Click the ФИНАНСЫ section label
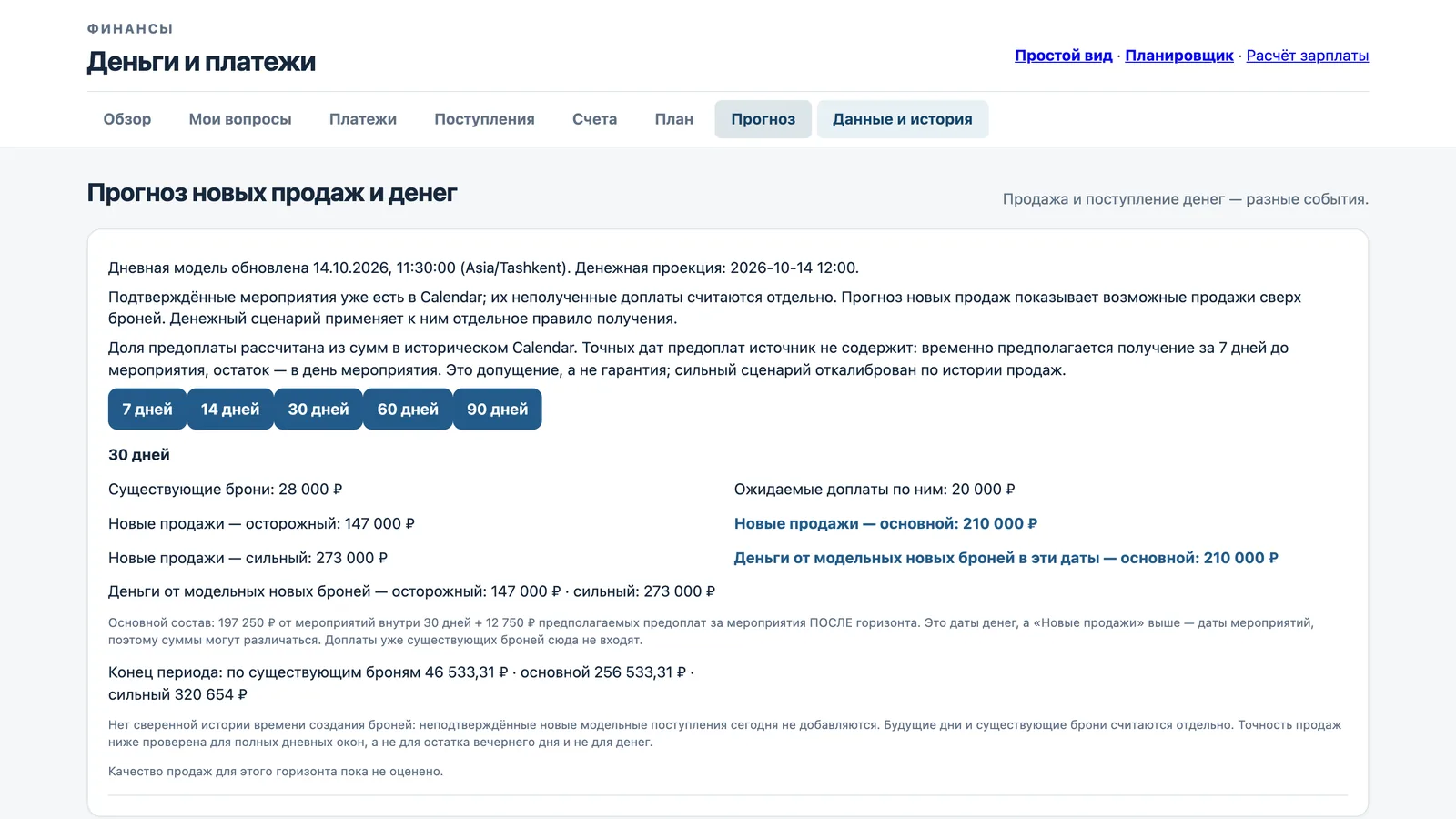1456x819 pixels. tap(130, 29)
